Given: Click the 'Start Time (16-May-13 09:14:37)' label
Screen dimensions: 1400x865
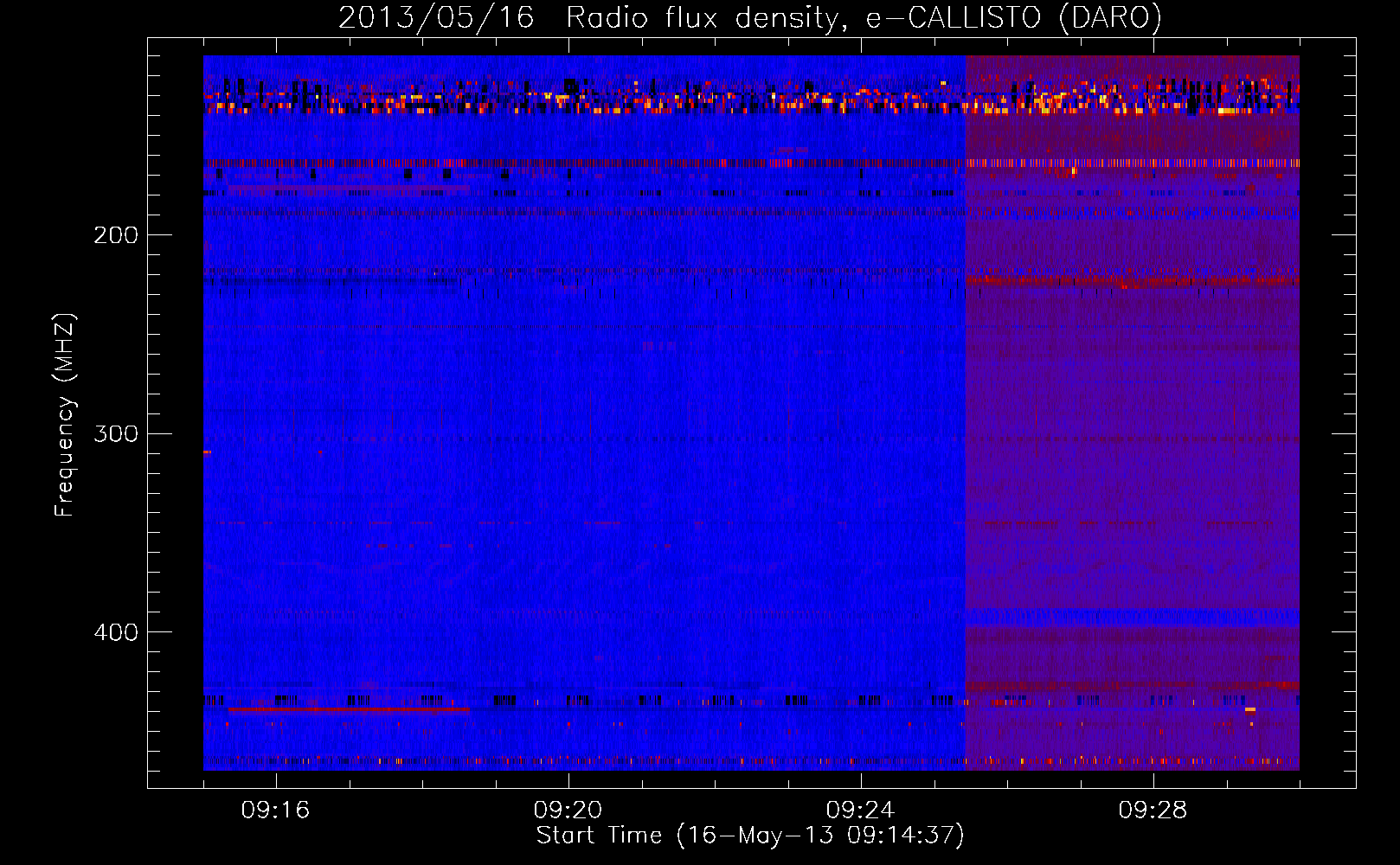Looking at the screenshot, I should (x=750, y=836).
